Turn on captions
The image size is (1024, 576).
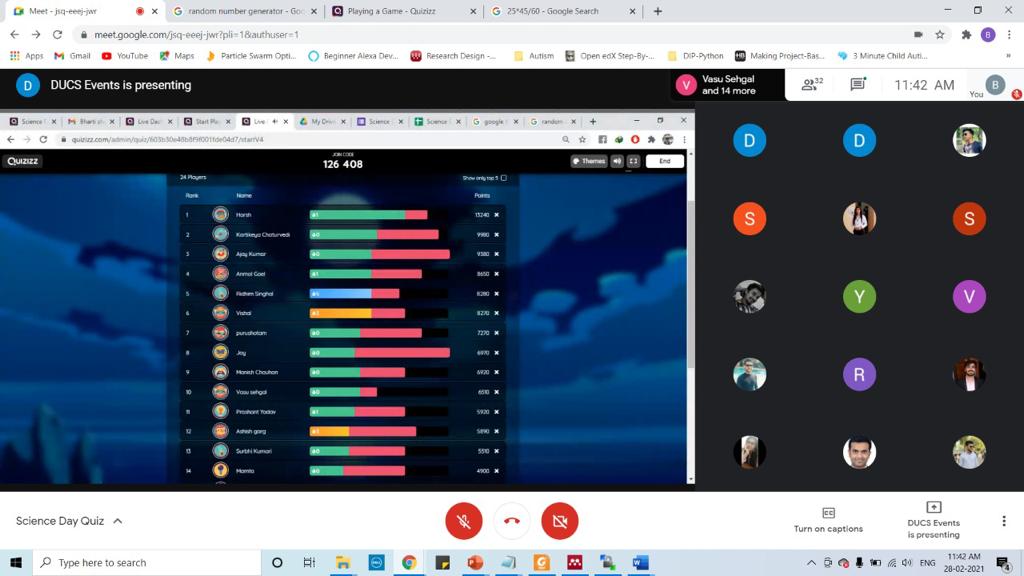(828, 519)
